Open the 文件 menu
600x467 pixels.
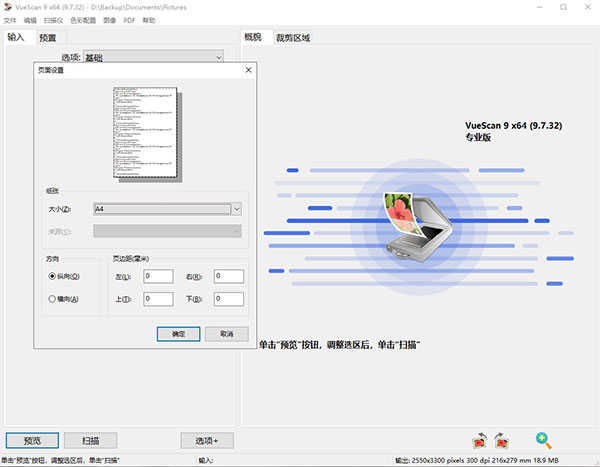[x=10, y=20]
